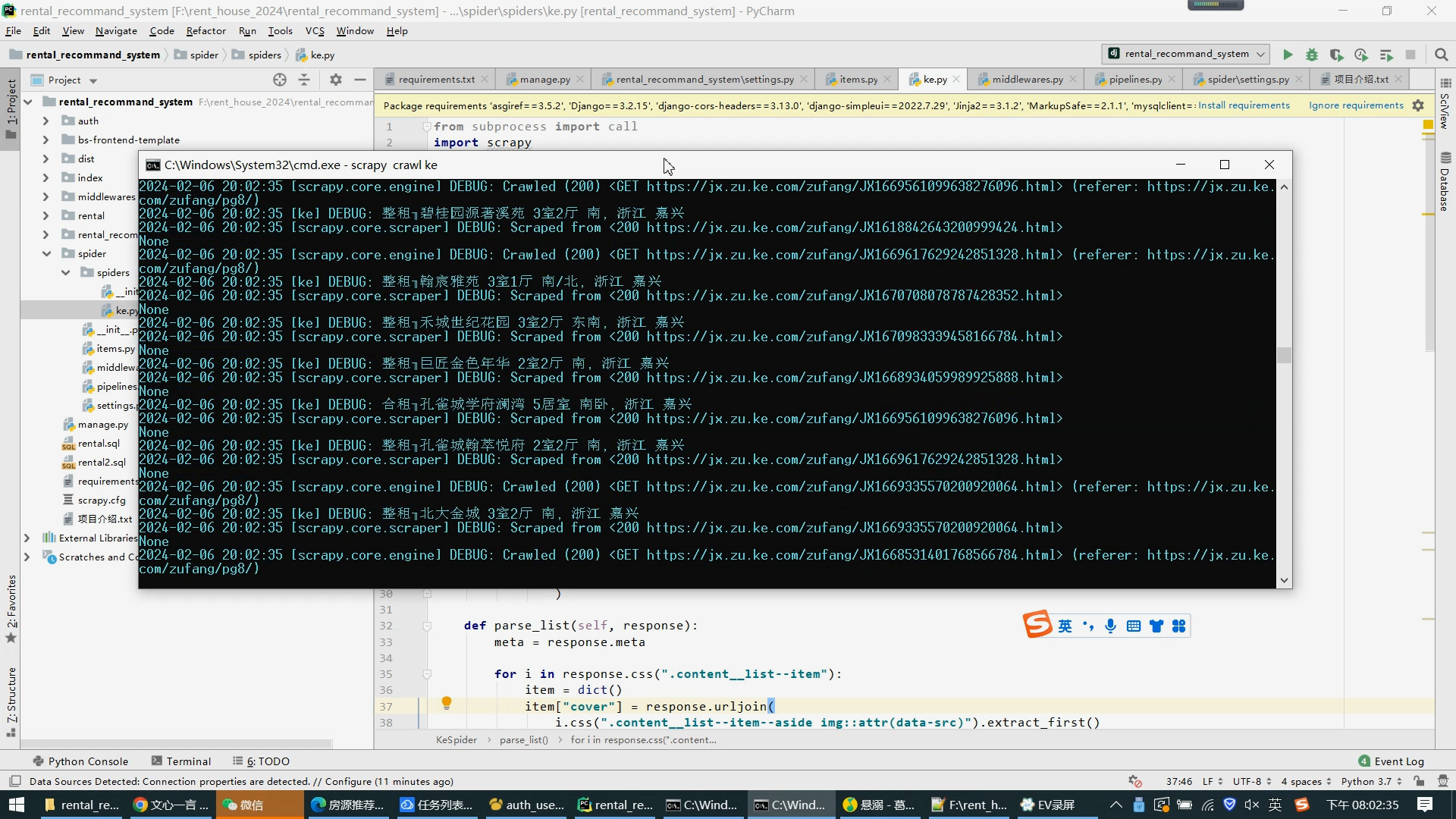Expand the auth folder
This screenshot has height=819, width=1456.
pyautogui.click(x=45, y=121)
